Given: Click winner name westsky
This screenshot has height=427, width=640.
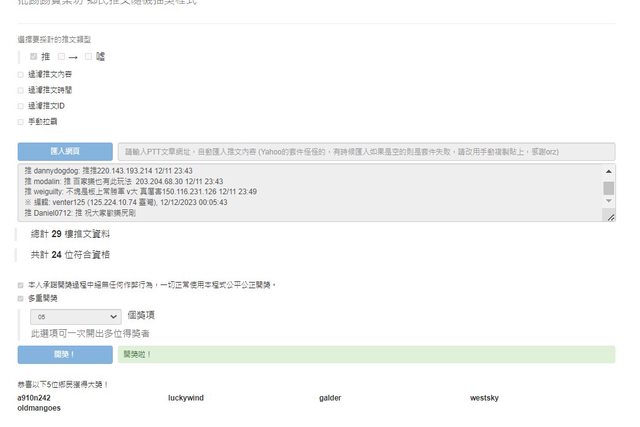Looking at the screenshot, I should (484, 398).
